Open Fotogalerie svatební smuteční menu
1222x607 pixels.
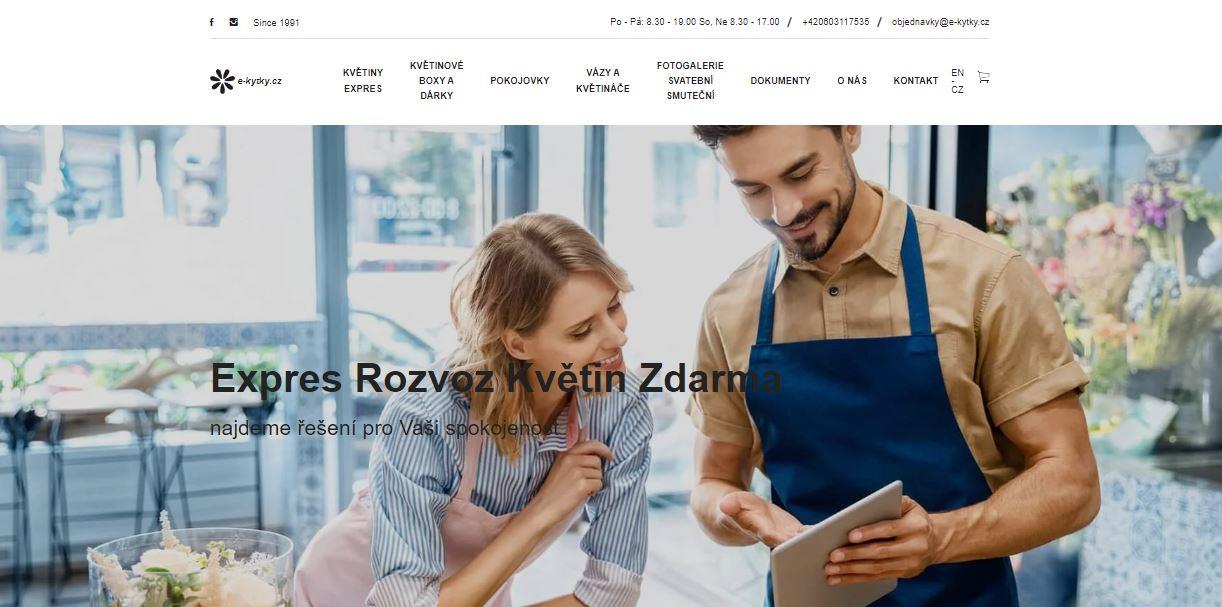click(x=690, y=81)
